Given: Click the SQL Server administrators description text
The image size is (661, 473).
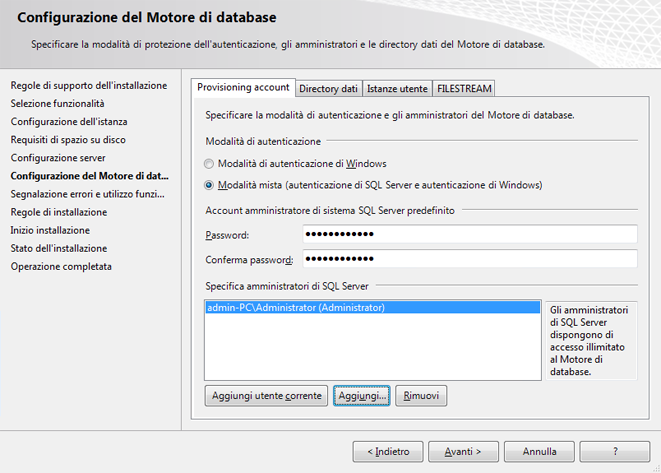Looking at the screenshot, I should 589,341.
